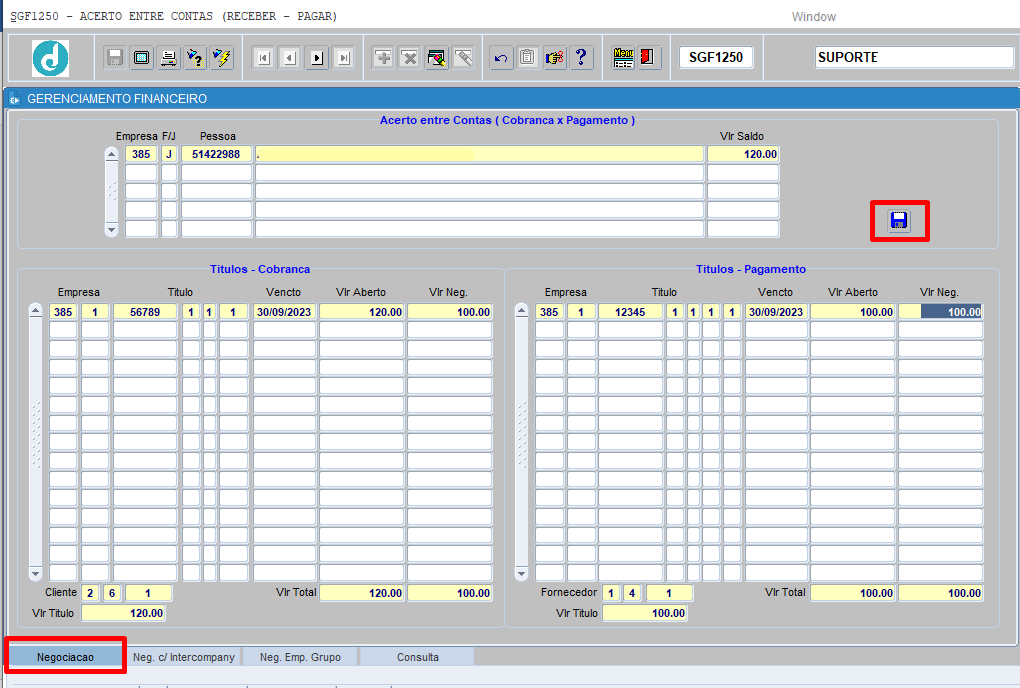Click Empresa 385 in Titulos Pagamento row
1020x688 pixels.
click(x=549, y=312)
